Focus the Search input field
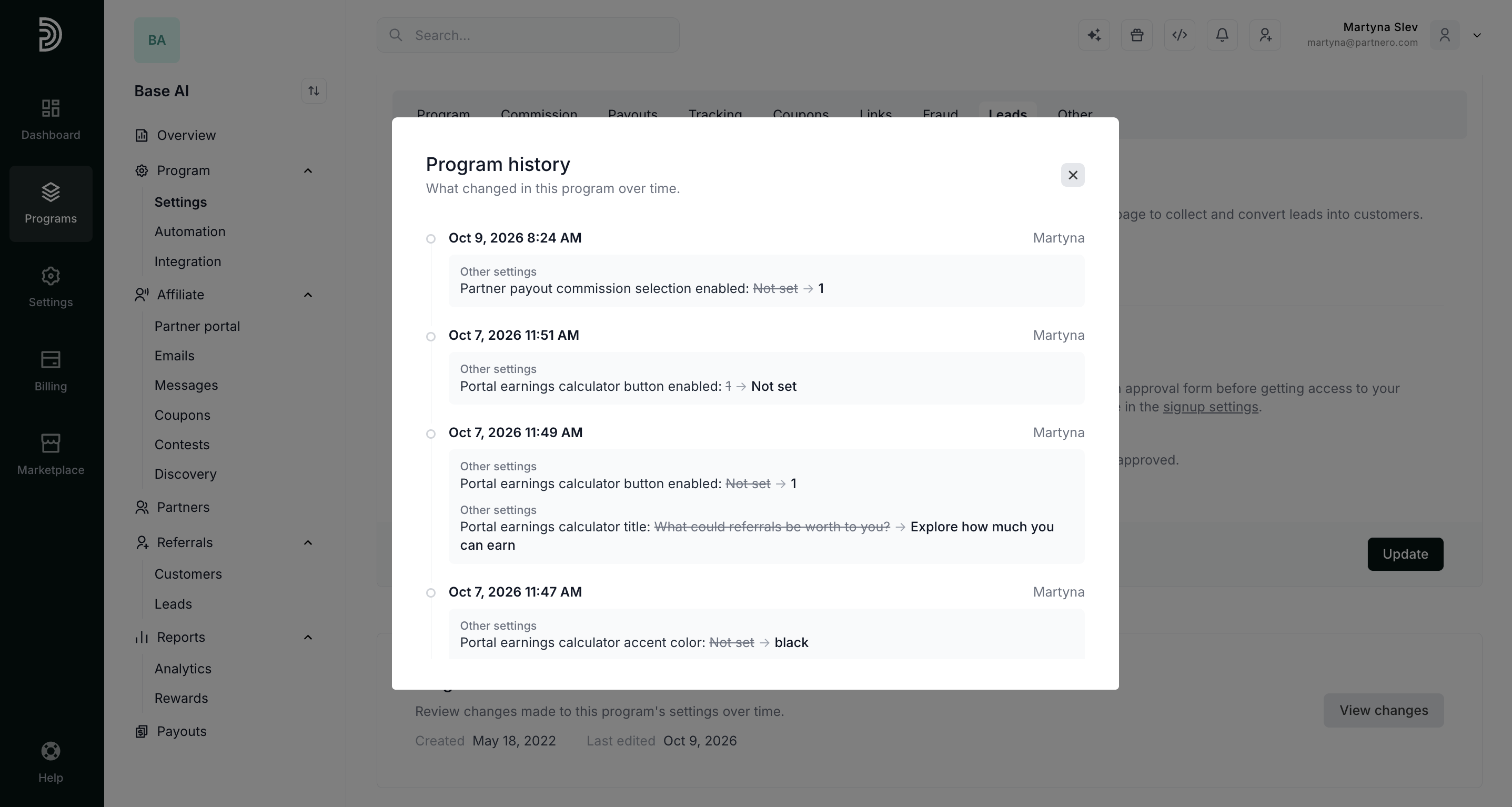 tap(528, 35)
